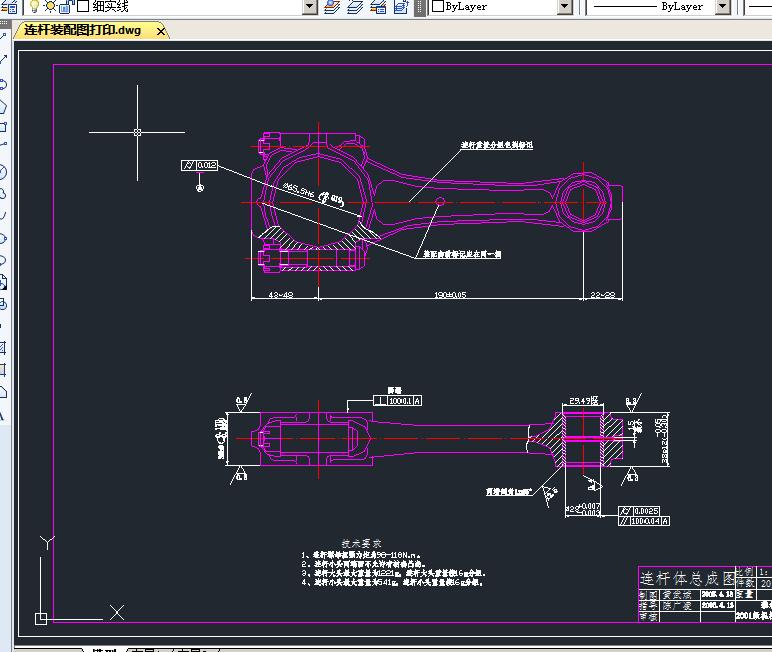The height and width of the screenshot is (652, 772).
Task: Select the 连杆体总成图 title block text
Action: click(x=687, y=578)
